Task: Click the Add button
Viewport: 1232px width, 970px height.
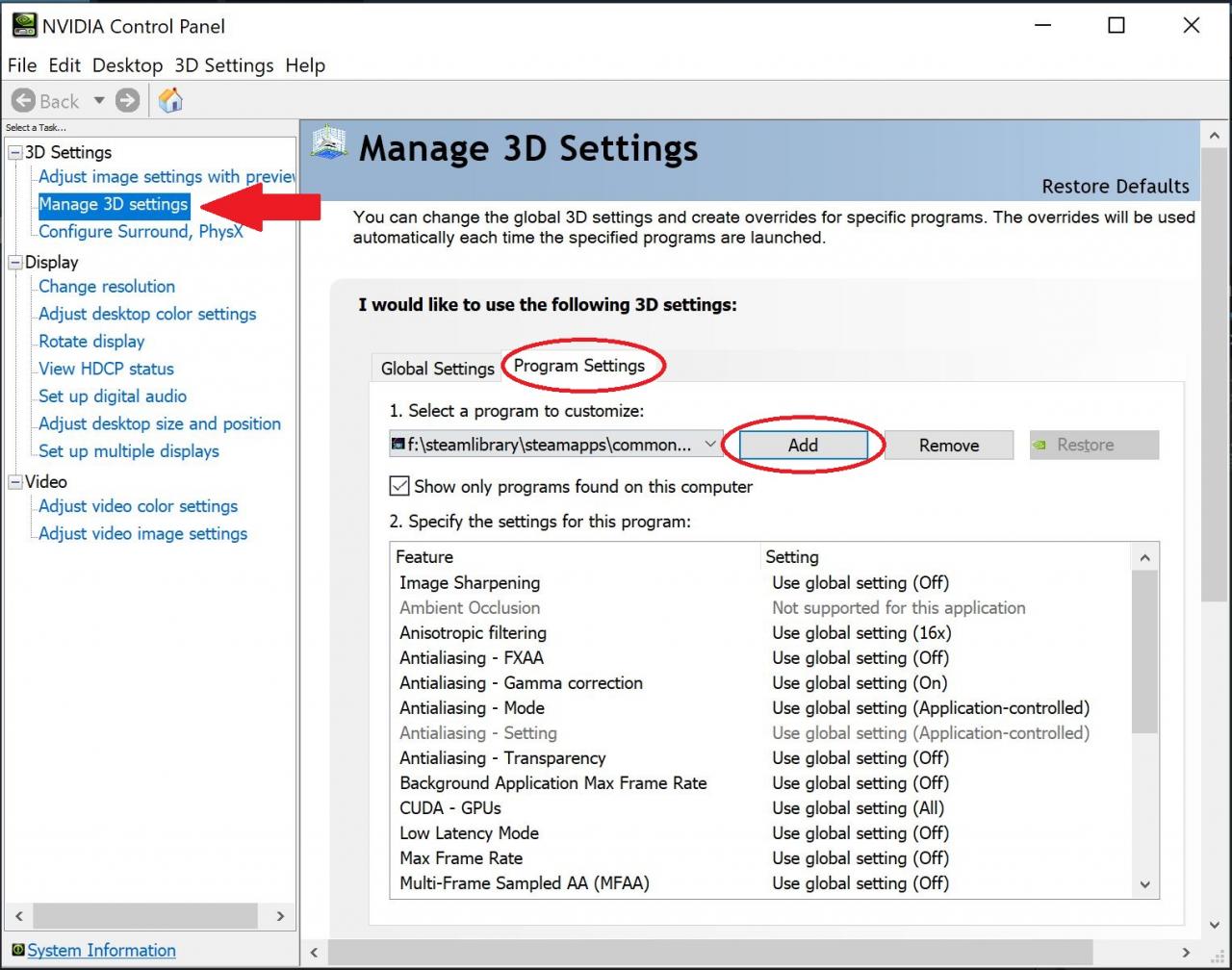Action: 803,445
